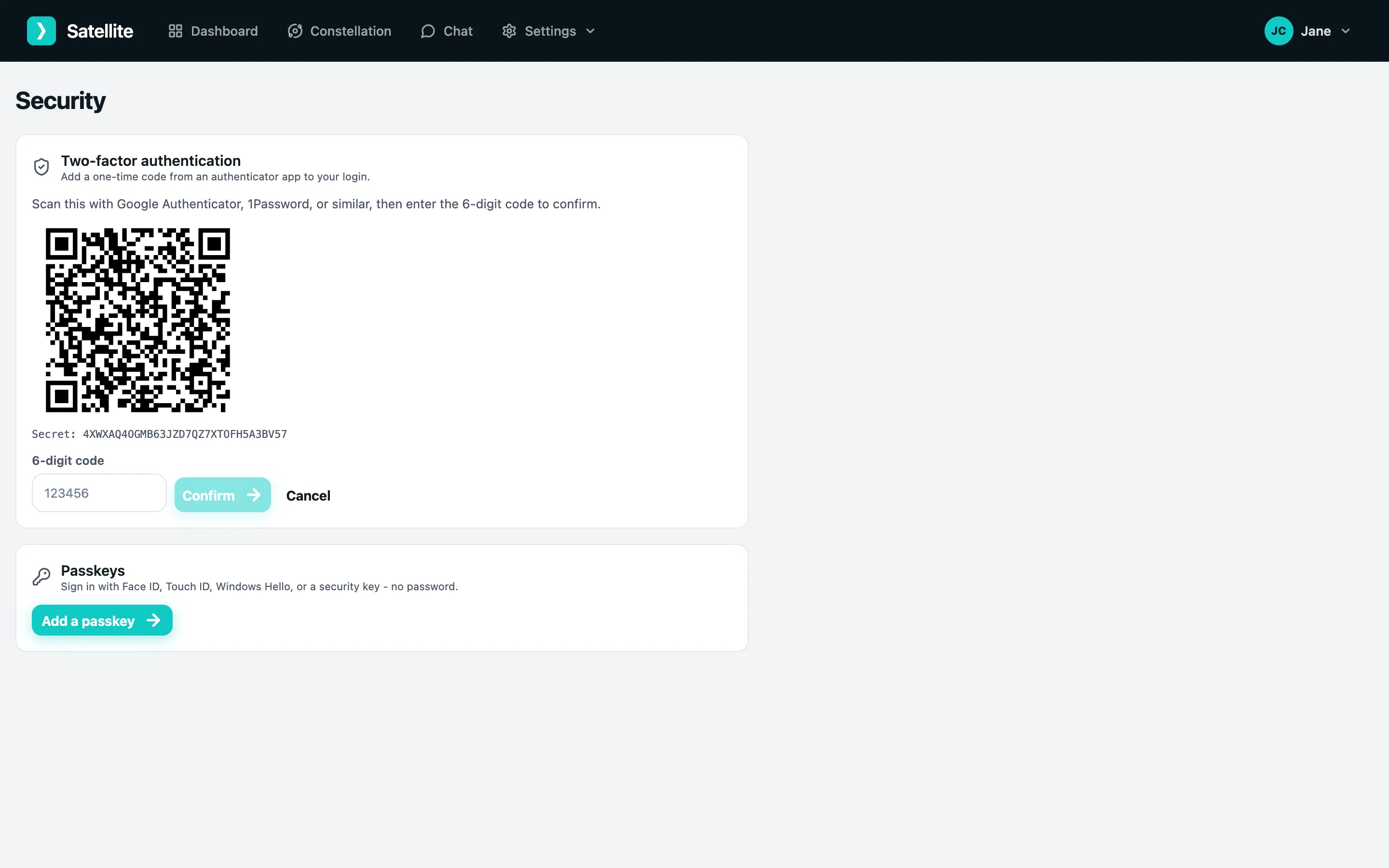The height and width of the screenshot is (868, 1389).
Task: Open the Jane account menu chevron
Action: (1346, 31)
